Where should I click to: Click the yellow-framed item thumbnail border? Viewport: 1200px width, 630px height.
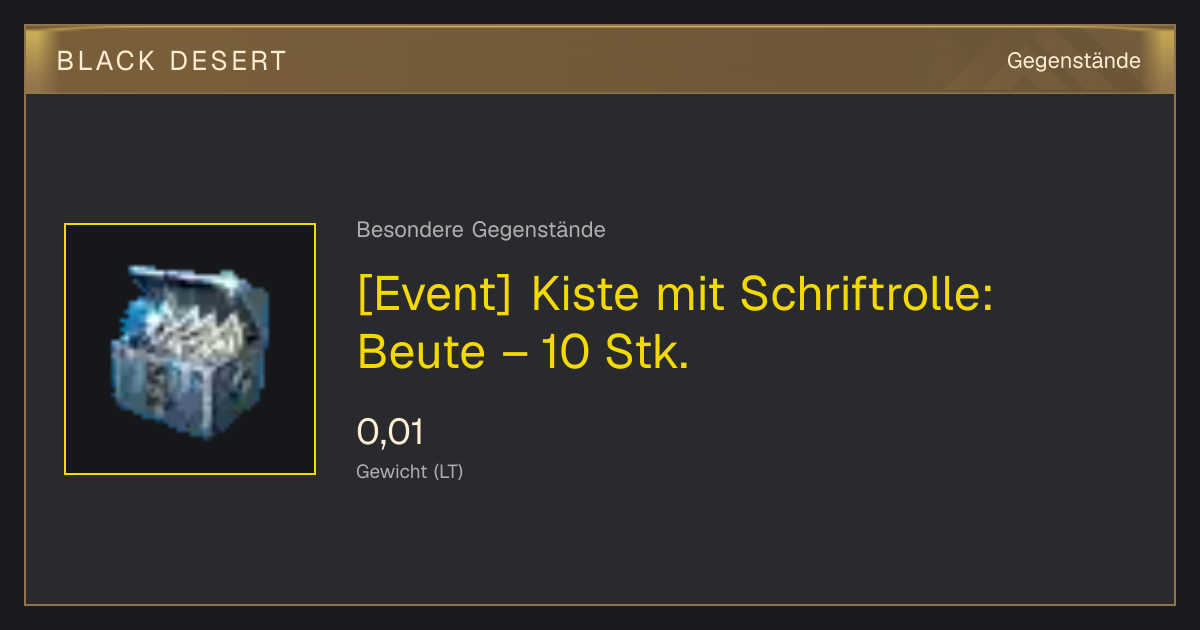point(190,349)
